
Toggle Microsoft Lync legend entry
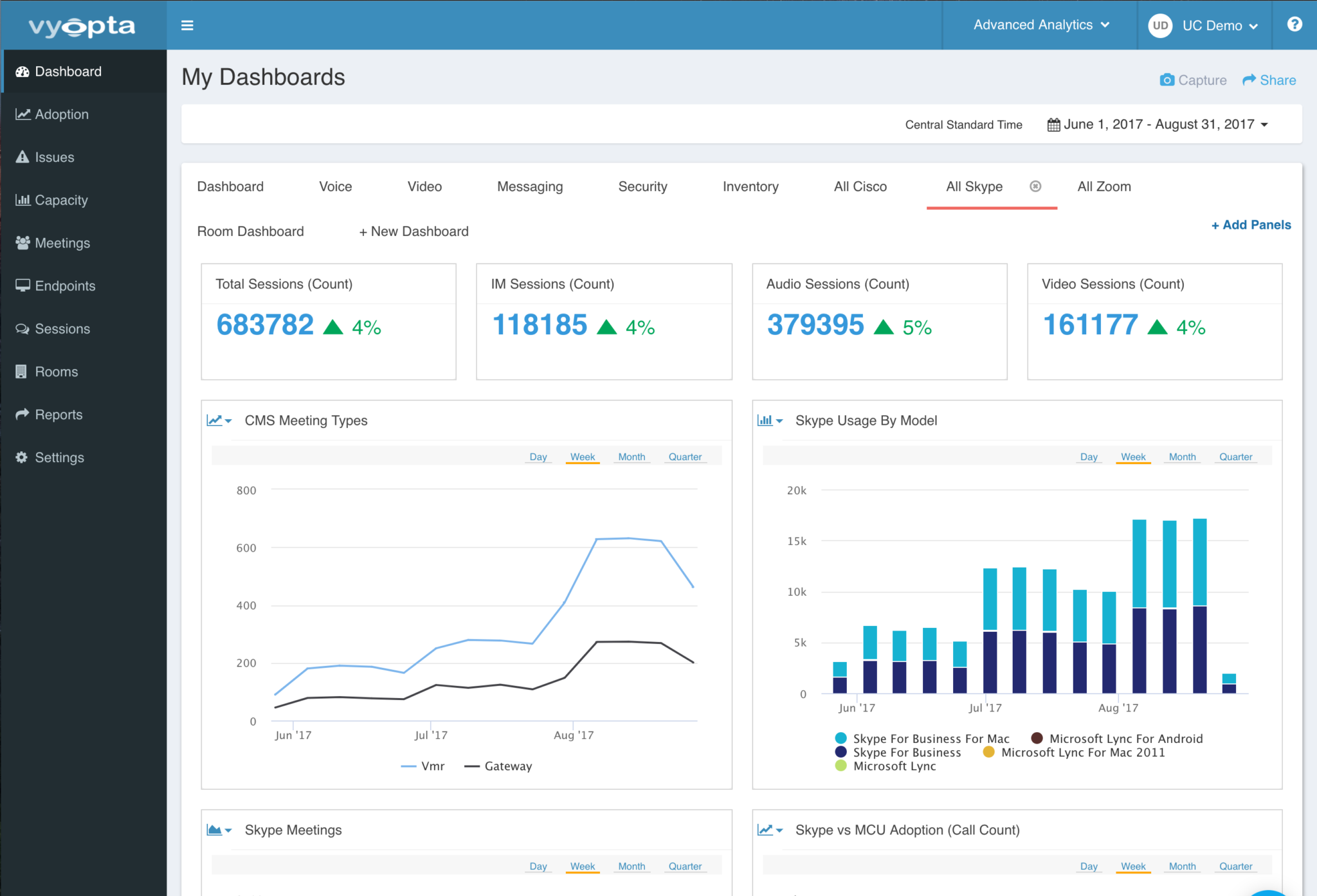(886, 766)
